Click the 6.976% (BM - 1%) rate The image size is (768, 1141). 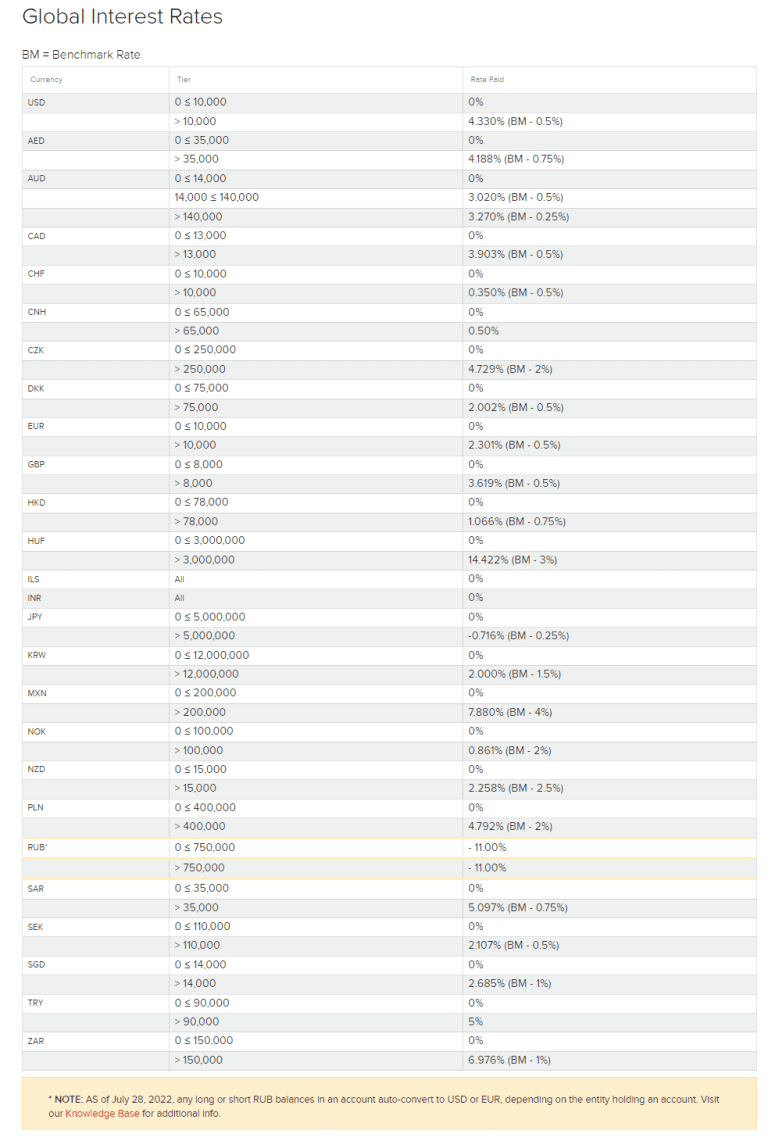pyautogui.click(x=510, y=1060)
